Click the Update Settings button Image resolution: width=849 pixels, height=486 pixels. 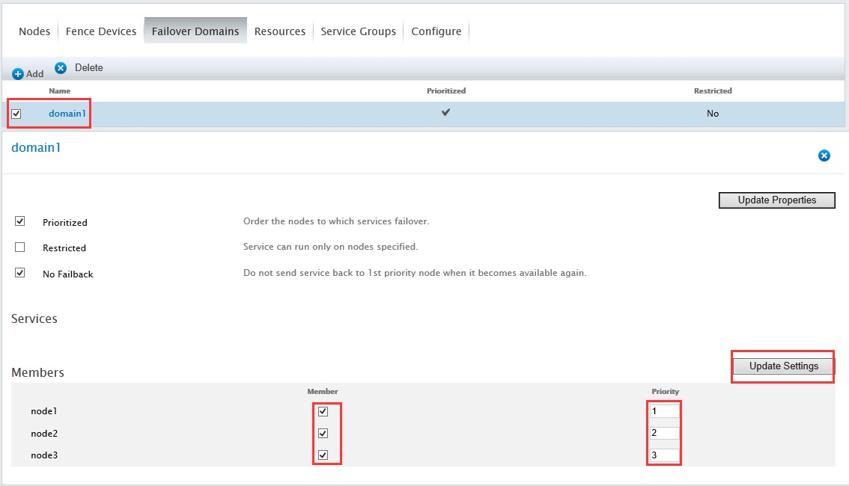pyautogui.click(x=783, y=366)
